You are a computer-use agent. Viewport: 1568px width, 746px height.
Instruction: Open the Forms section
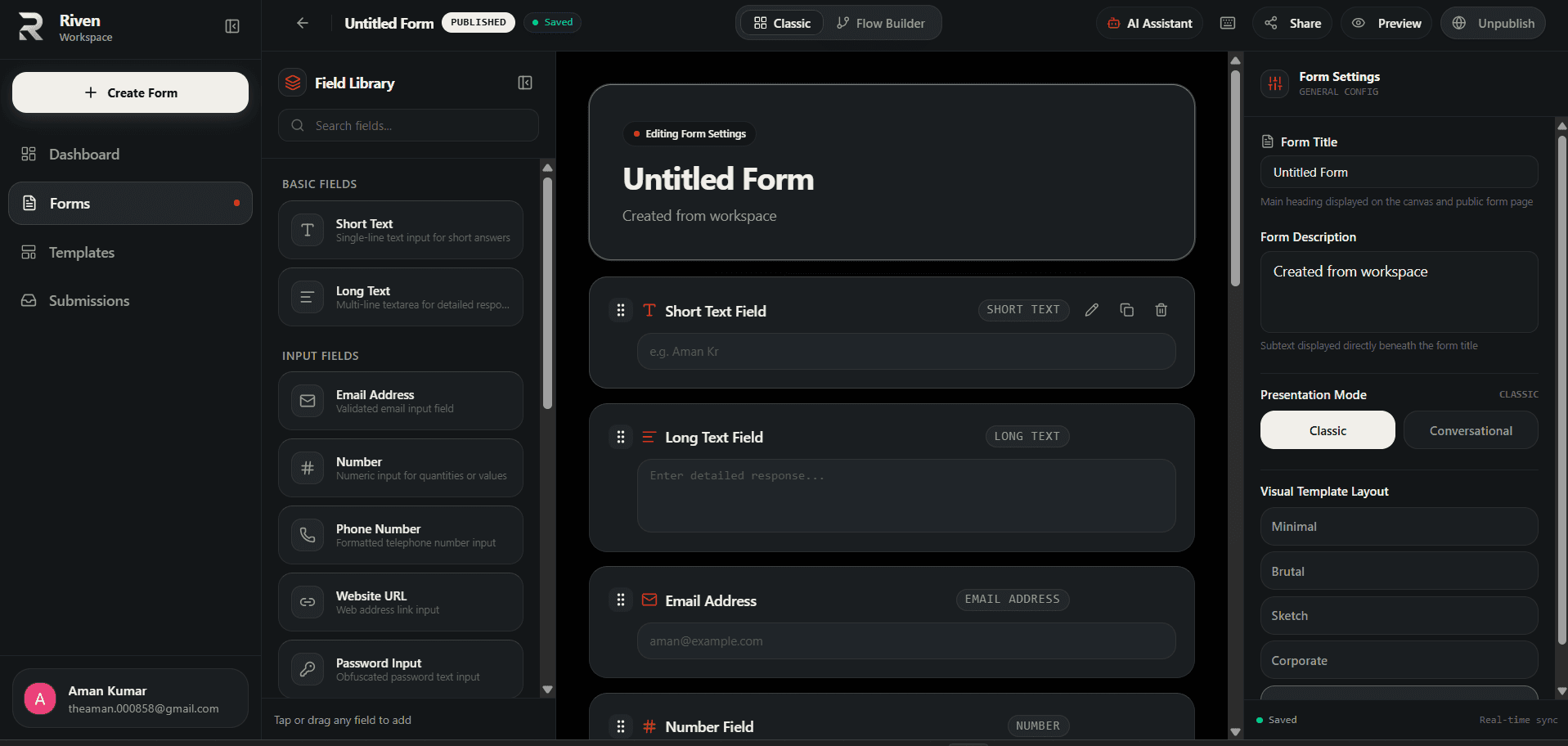point(130,203)
